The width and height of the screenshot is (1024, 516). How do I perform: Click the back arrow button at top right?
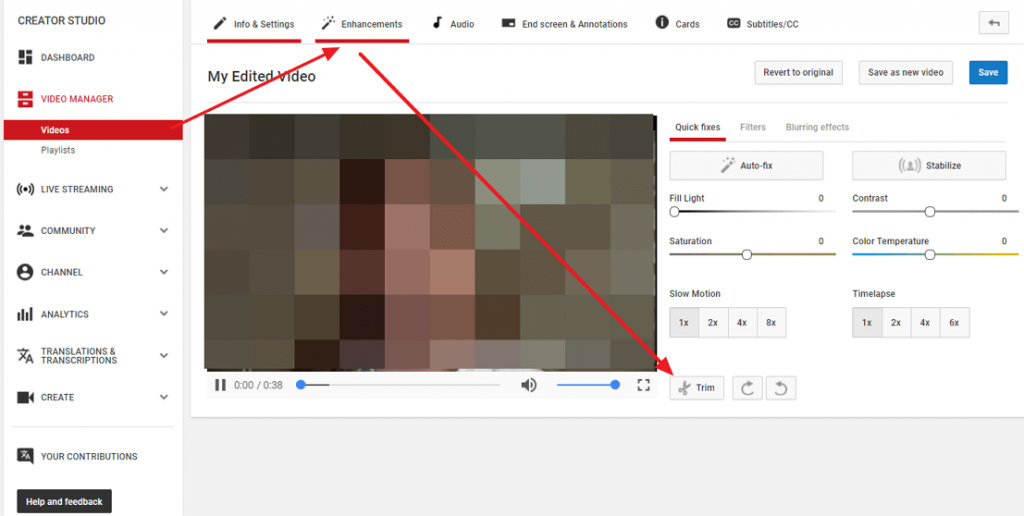click(x=993, y=23)
